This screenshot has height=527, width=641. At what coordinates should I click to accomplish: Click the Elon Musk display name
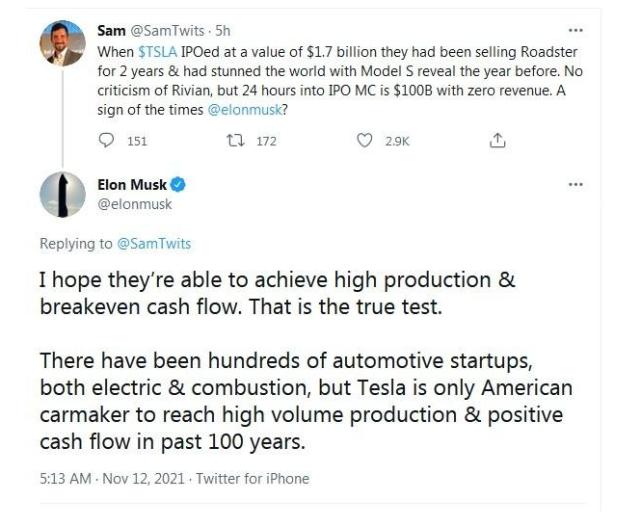pos(132,185)
